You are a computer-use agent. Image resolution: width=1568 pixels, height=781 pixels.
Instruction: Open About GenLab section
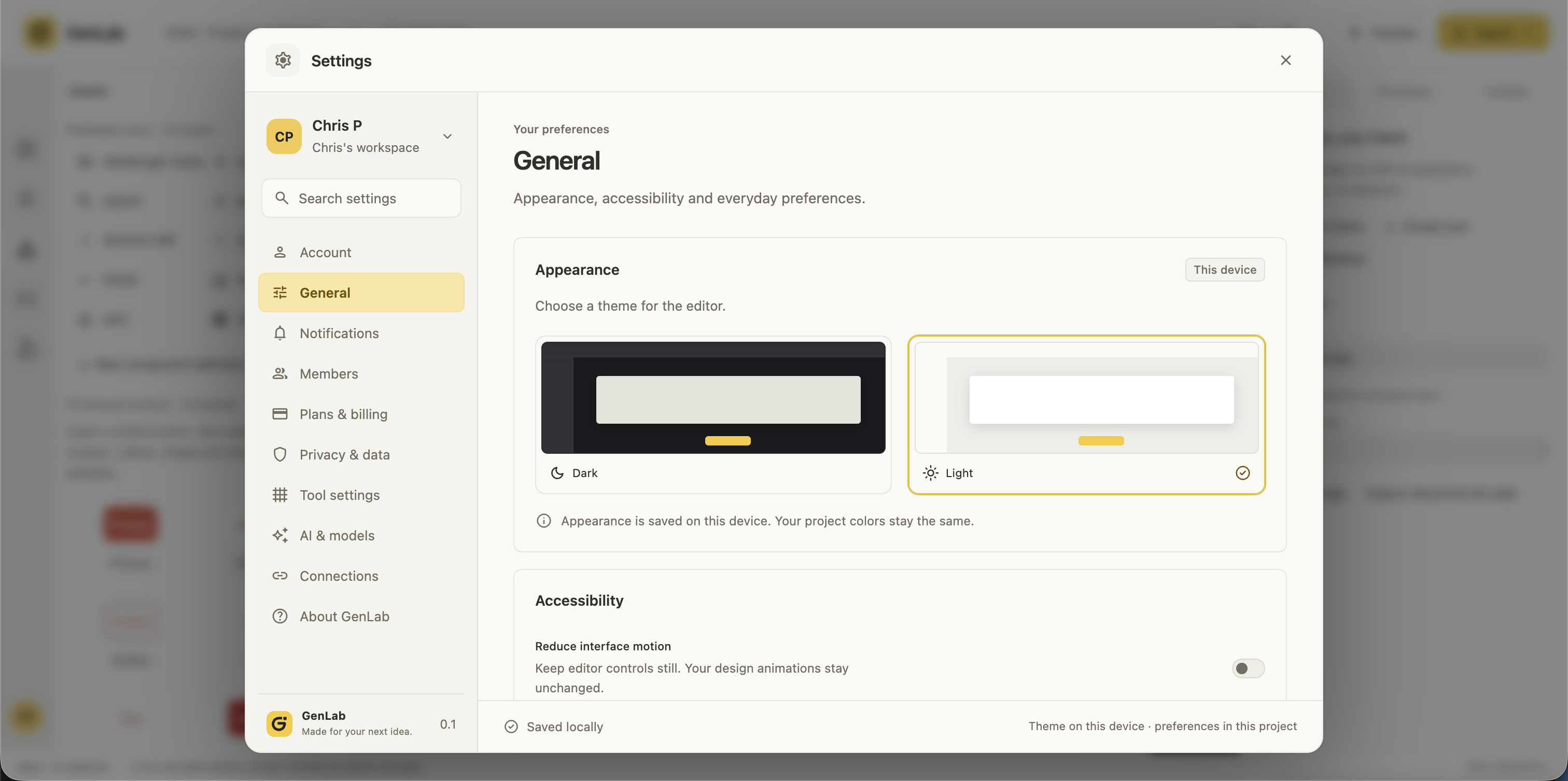pyautogui.click(x=361, y=617)
